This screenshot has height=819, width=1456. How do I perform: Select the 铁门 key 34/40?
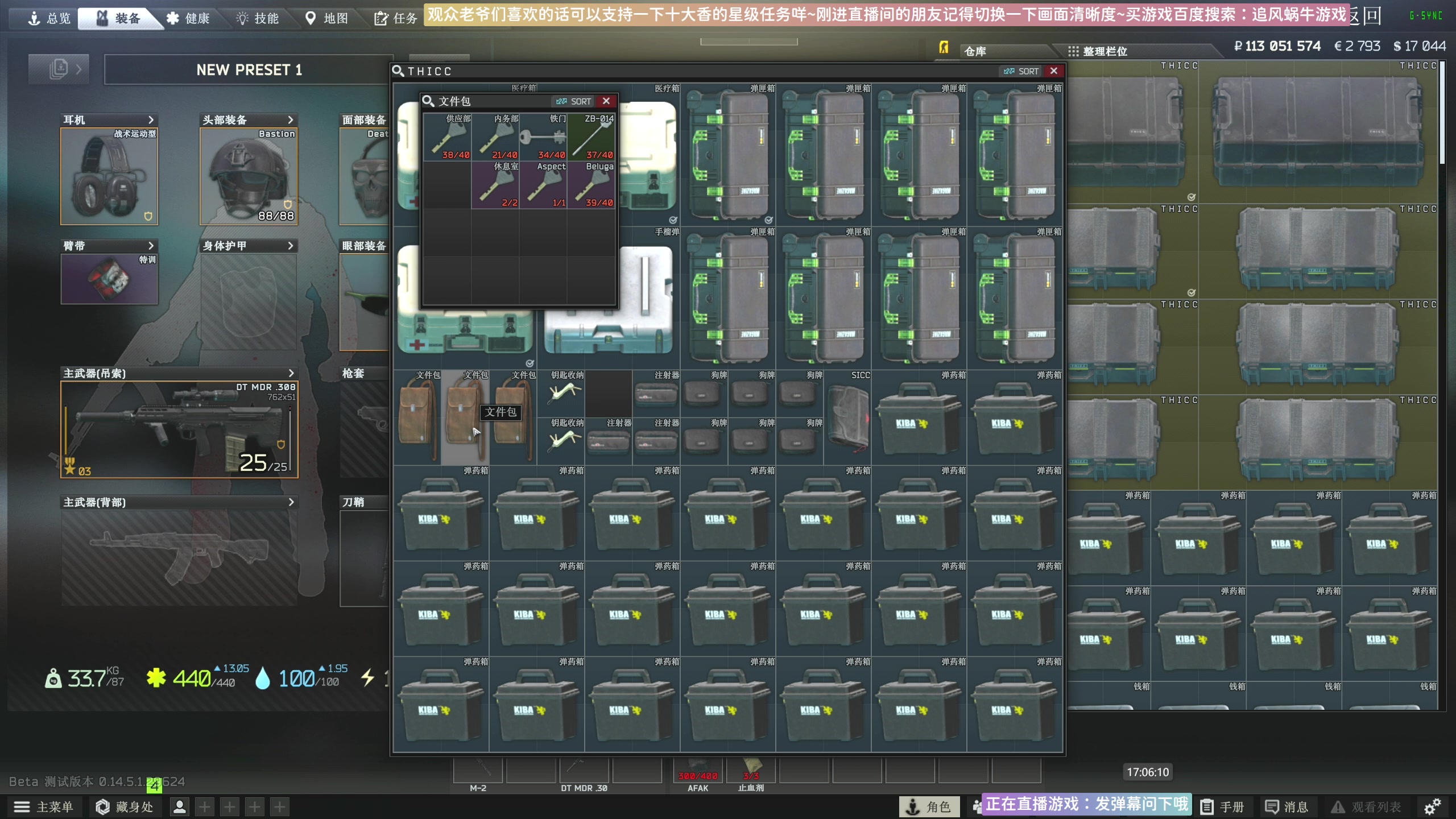pyautogui.click(x=543, y=136)
